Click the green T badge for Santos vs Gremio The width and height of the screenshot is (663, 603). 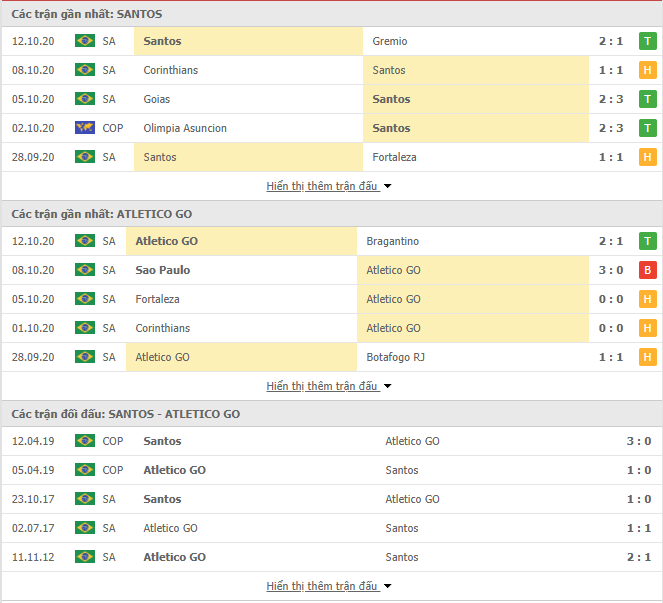647,41
